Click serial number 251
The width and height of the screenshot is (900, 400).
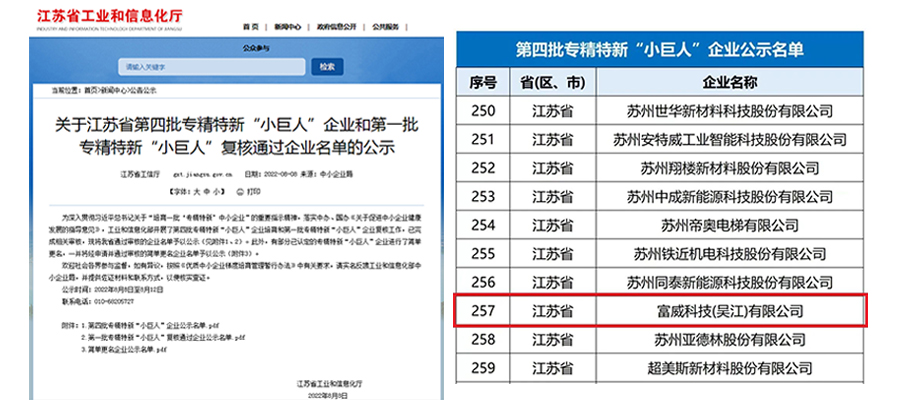pyautogui.click(x=482, y=139)
